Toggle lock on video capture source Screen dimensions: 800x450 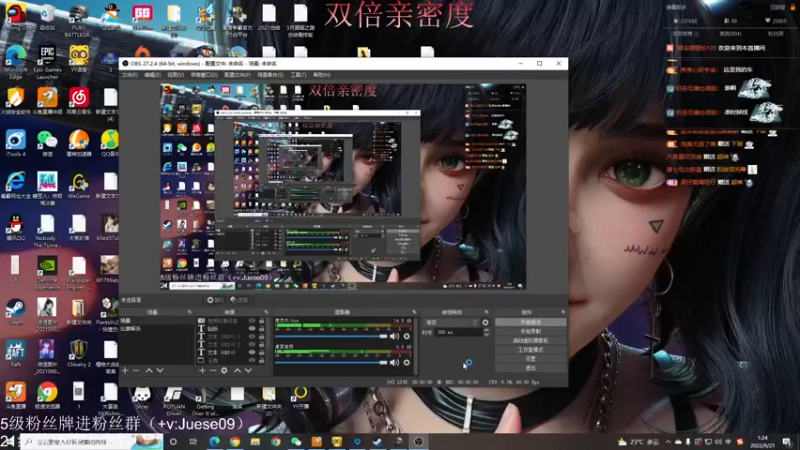tap(262, 321)
